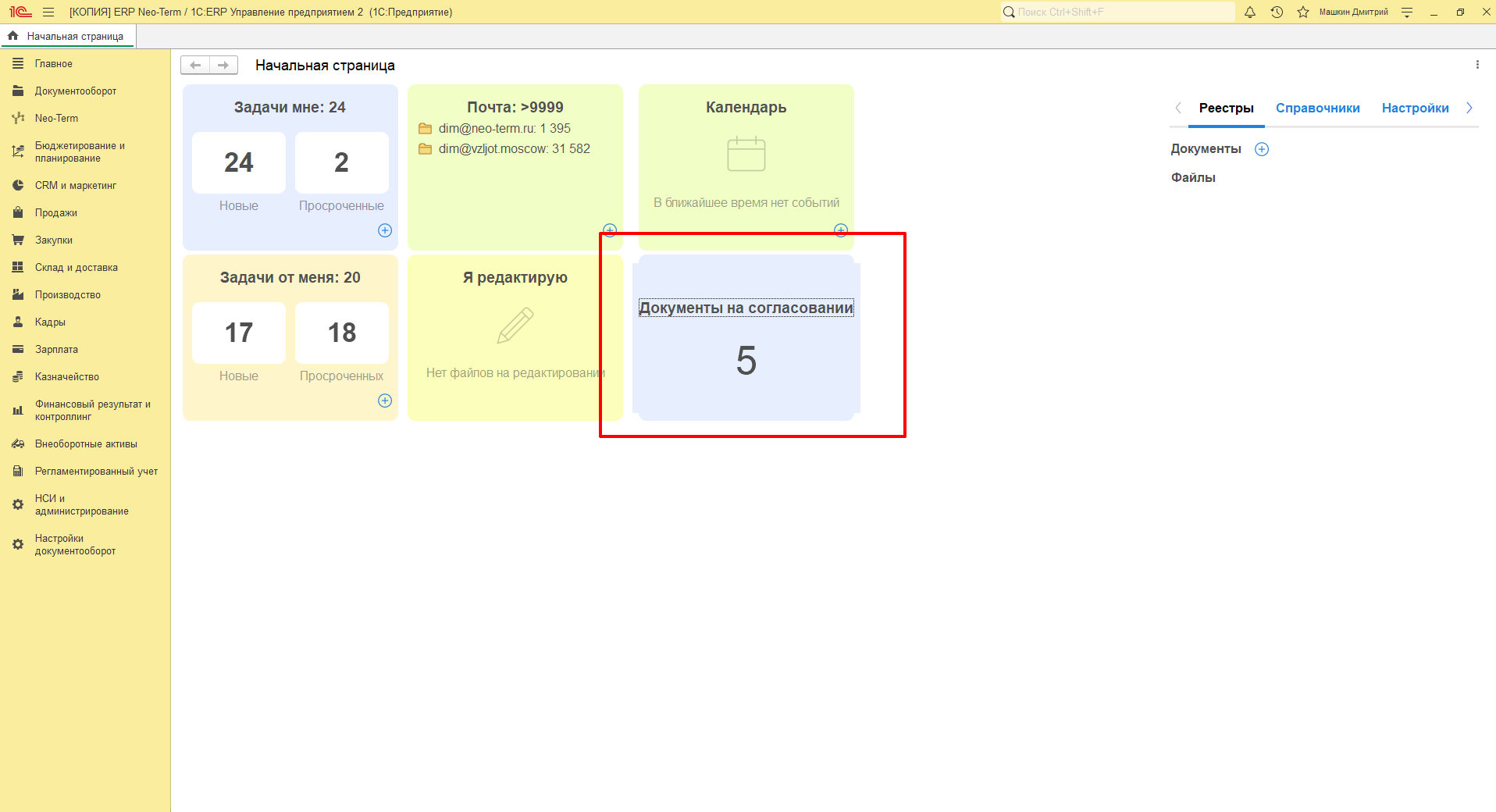Click the calendar icon in Календарь card
1496x812 pixels.
click(x=746, y=154)
